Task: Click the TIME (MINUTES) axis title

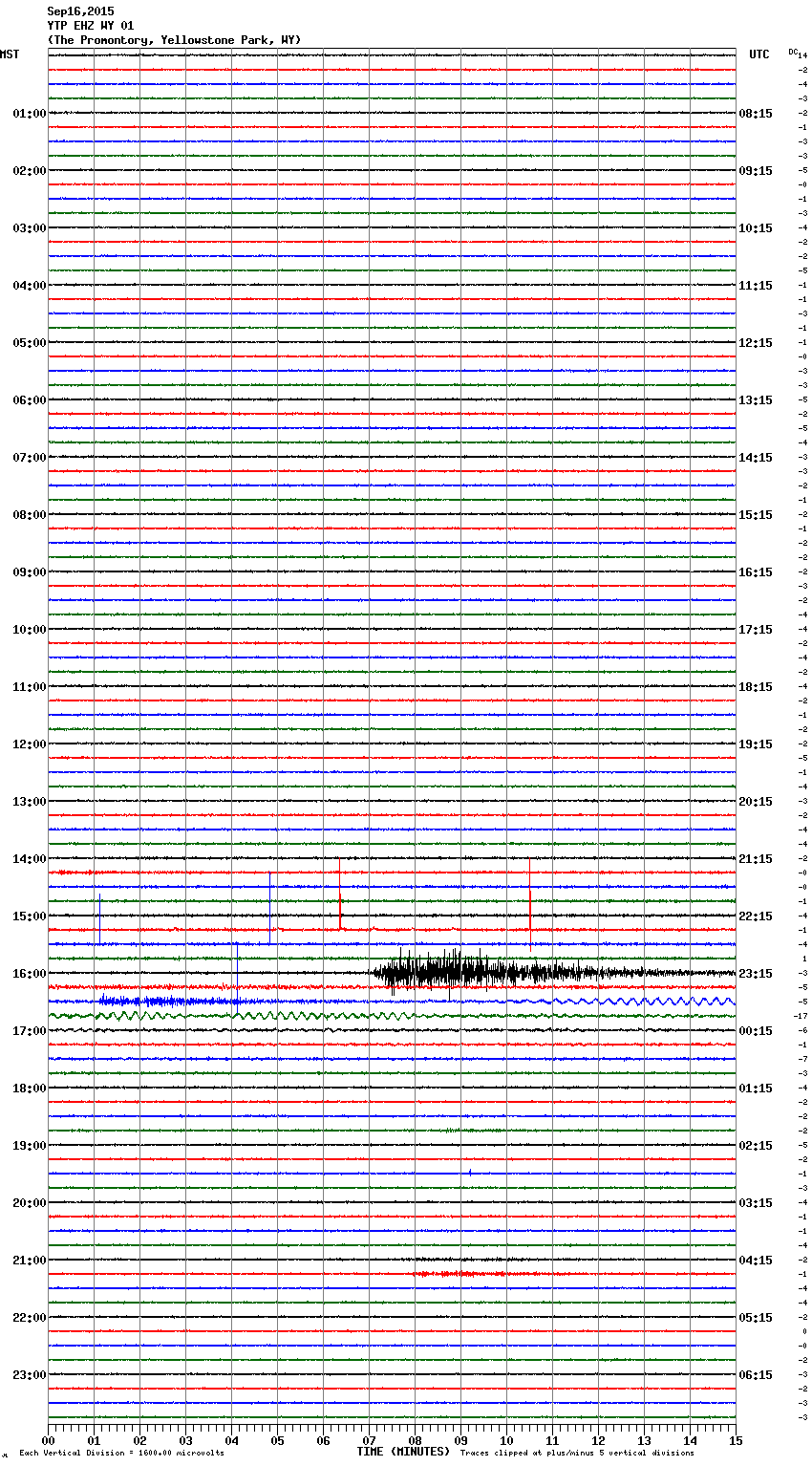Action: (403, 1452)
